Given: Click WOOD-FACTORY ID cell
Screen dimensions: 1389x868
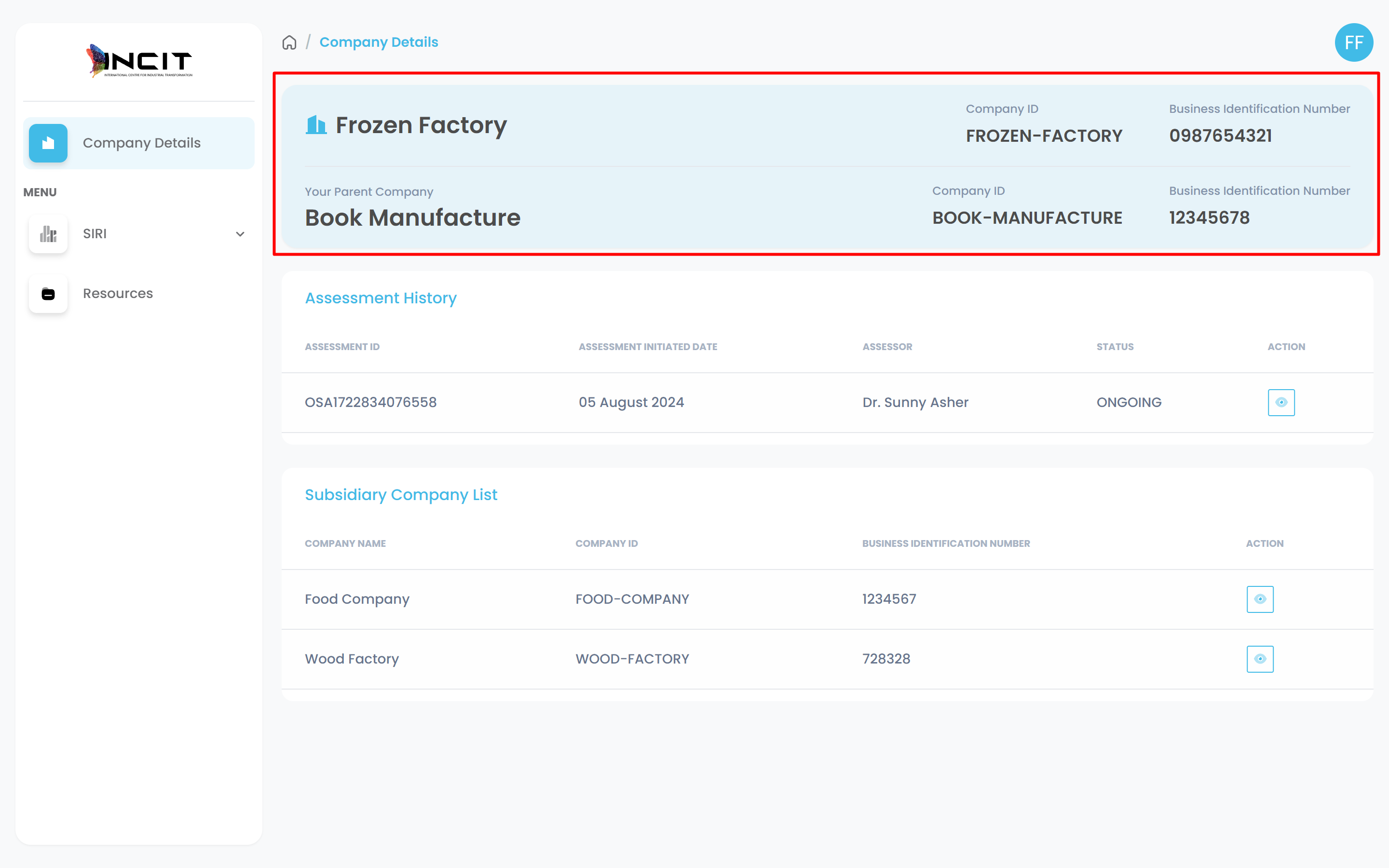Looking at the screenshot, I should (632, 659).
